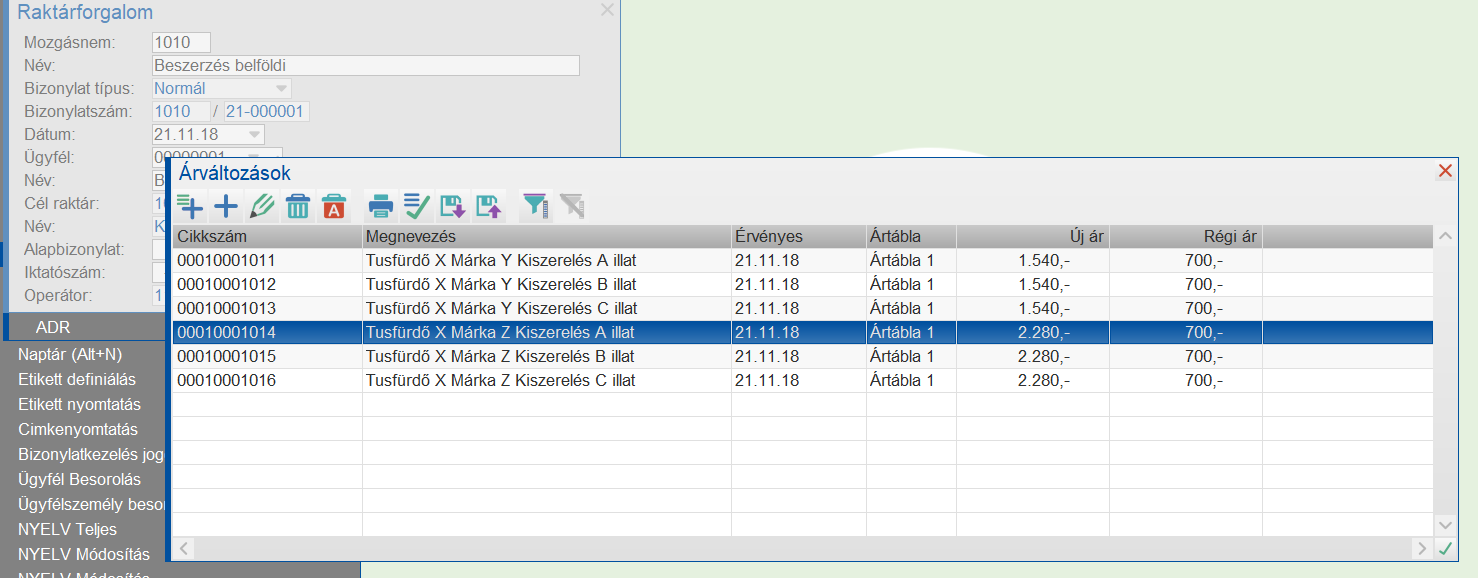The image size is (1478, 578).
Task: Click the gray clear-filter funnel icon
Action: coord(572,206)
